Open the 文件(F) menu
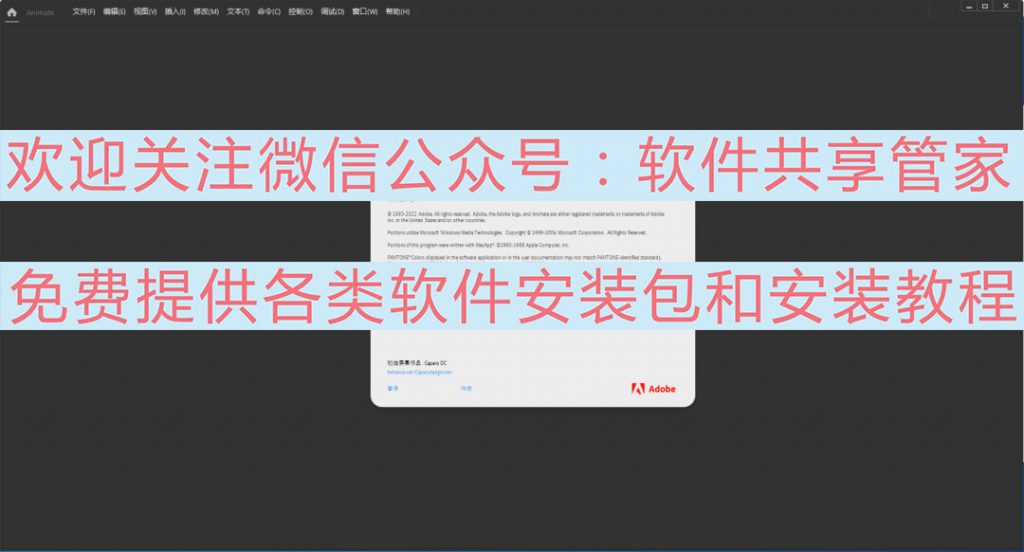 84,12
